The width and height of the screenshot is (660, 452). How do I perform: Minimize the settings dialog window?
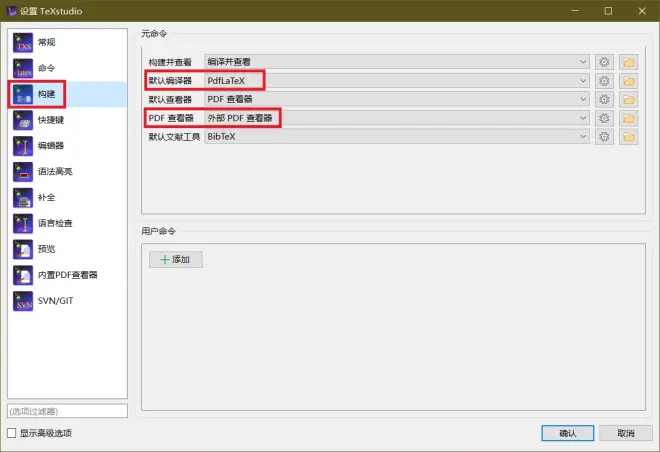[x=575, y=11]
